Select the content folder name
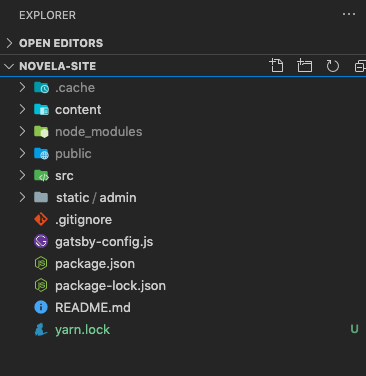Image resolution: width=366 pixels, height=376 pixels. (x=78, y=110)
